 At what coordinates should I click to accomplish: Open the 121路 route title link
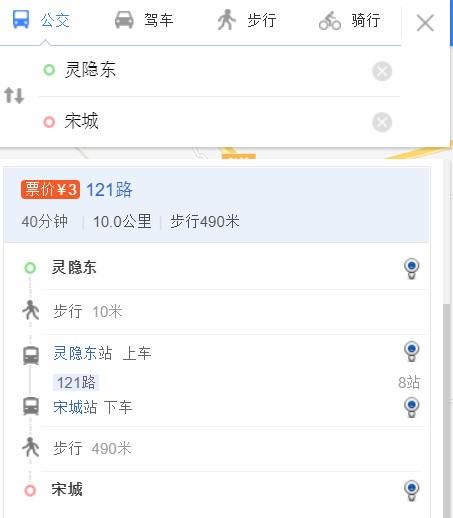coord(109,190)
